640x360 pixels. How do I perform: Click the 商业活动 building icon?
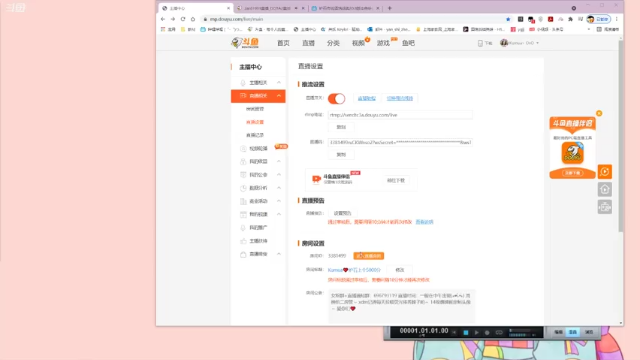(243, 201)
